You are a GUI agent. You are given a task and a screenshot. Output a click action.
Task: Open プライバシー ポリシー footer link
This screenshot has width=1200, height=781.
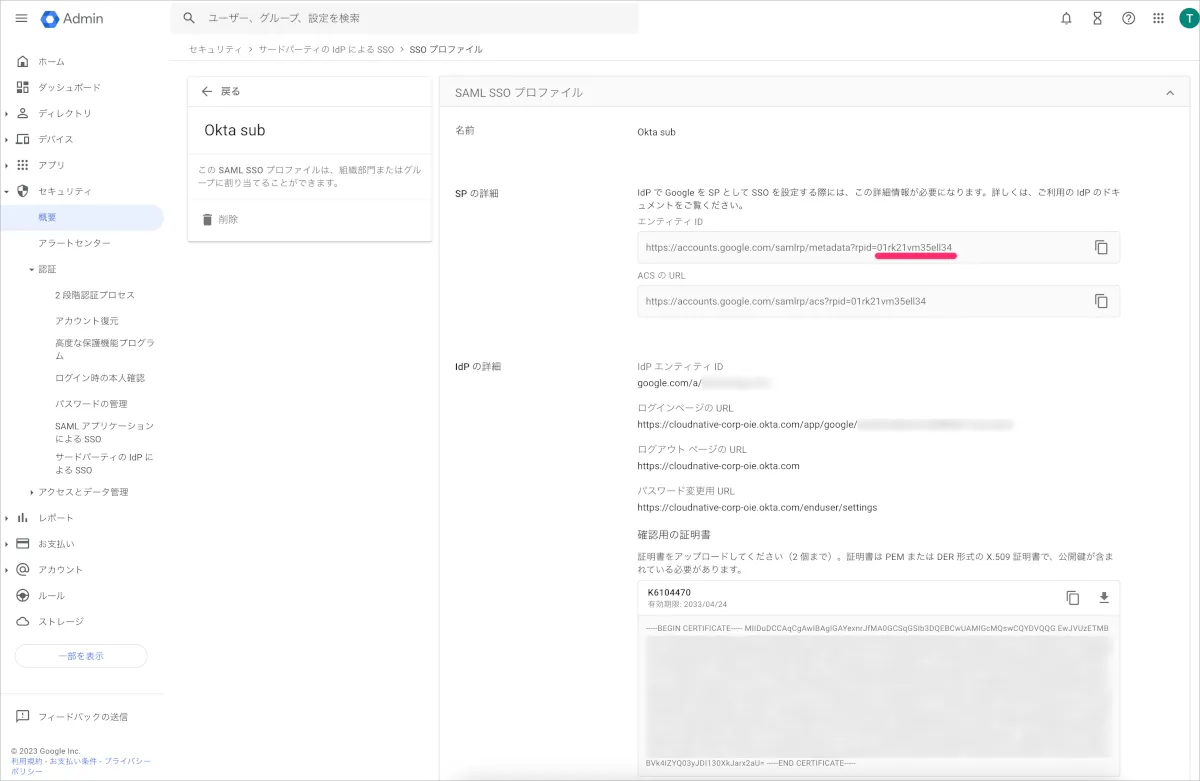(x=81, y=766)
